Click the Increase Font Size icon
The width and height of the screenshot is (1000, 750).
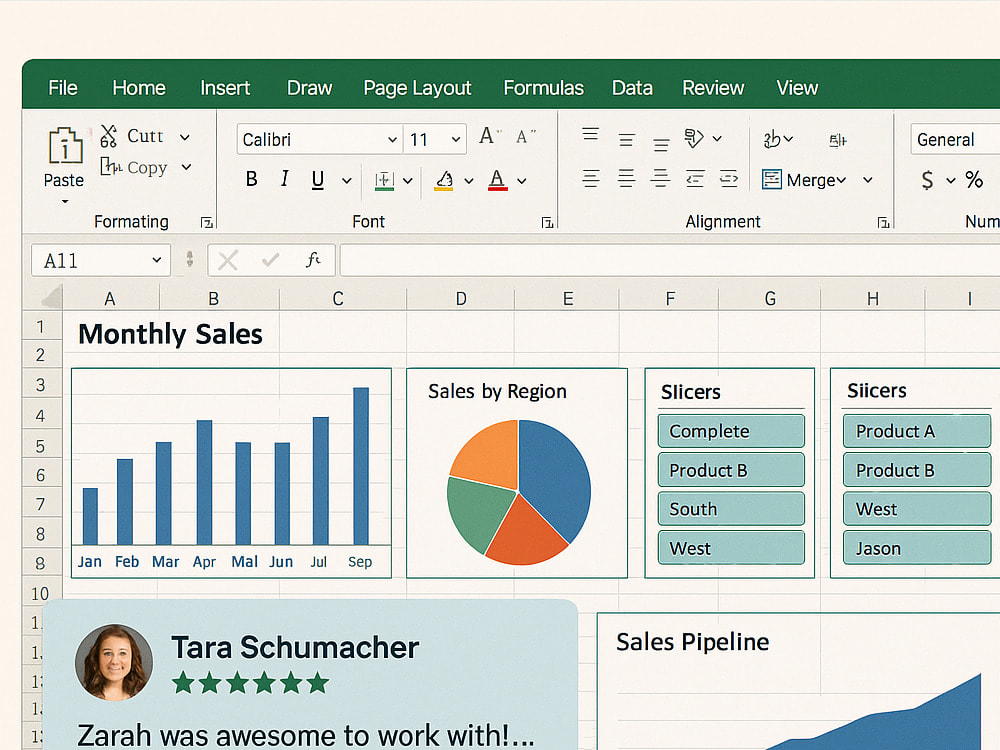(489, 136)
